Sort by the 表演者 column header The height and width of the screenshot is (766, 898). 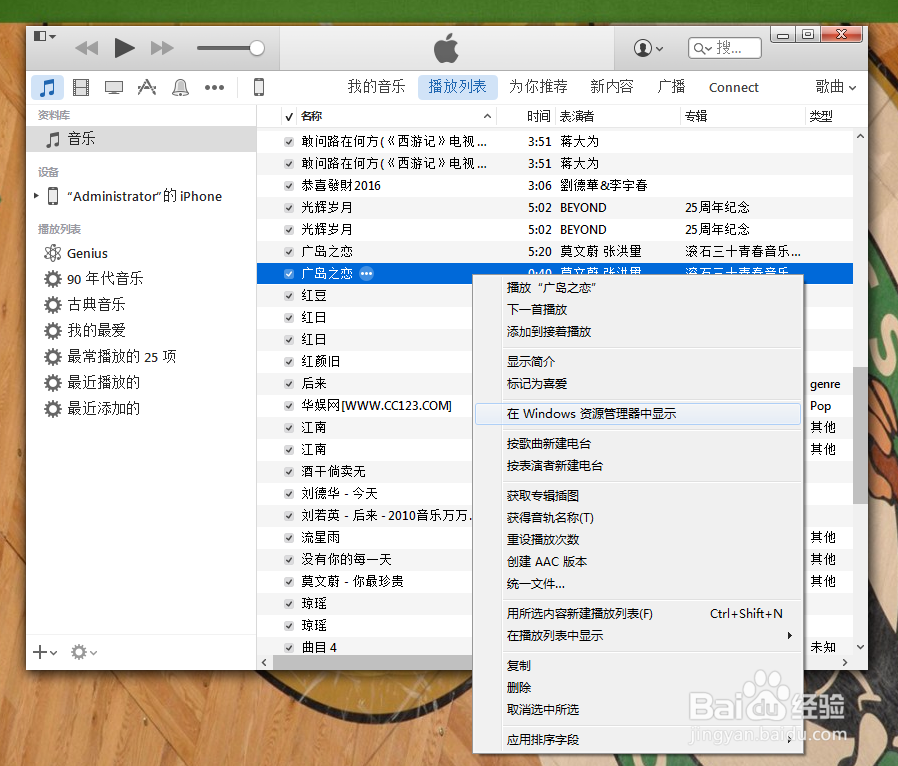[x=617, y=116]
